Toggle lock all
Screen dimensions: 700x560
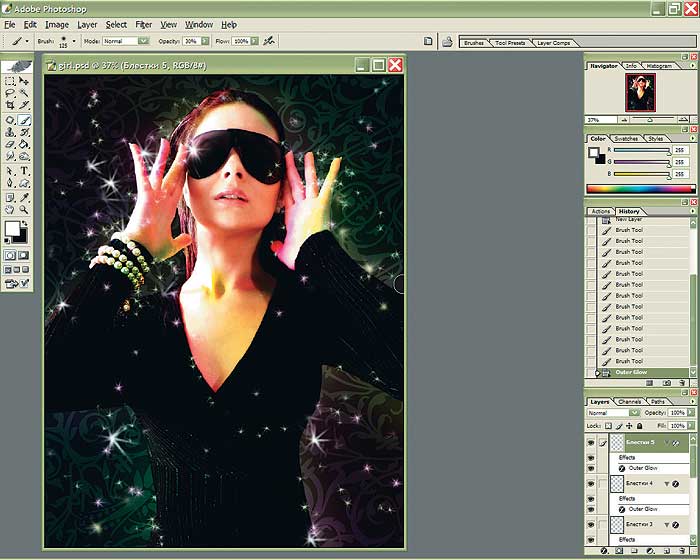(639, 426)
